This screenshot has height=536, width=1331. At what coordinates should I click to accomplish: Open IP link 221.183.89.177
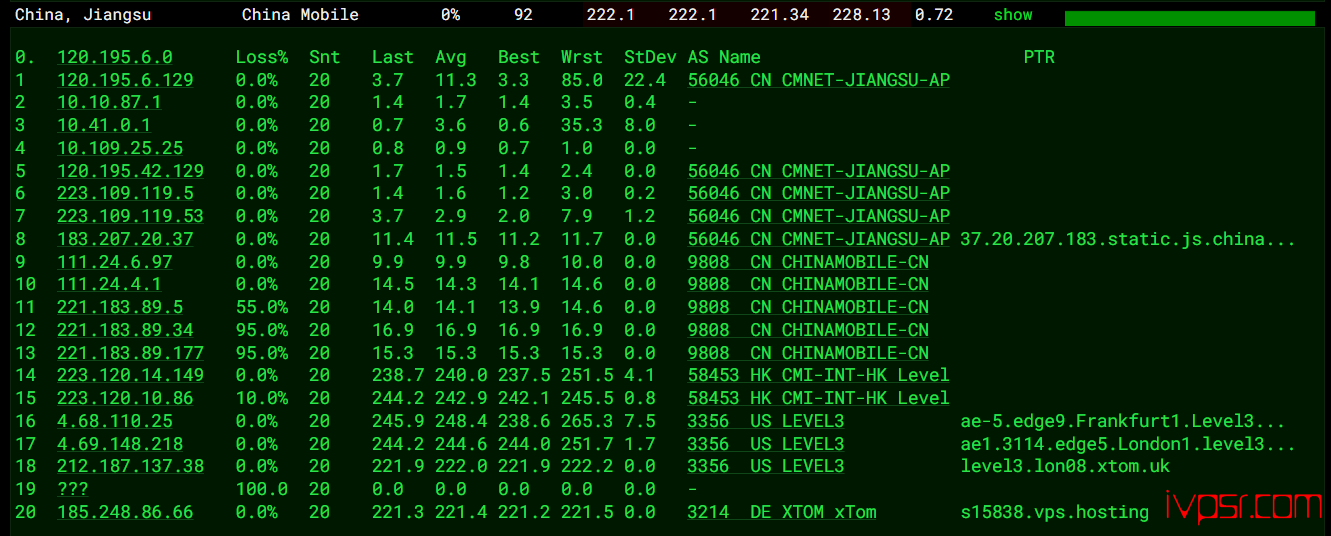130,353
